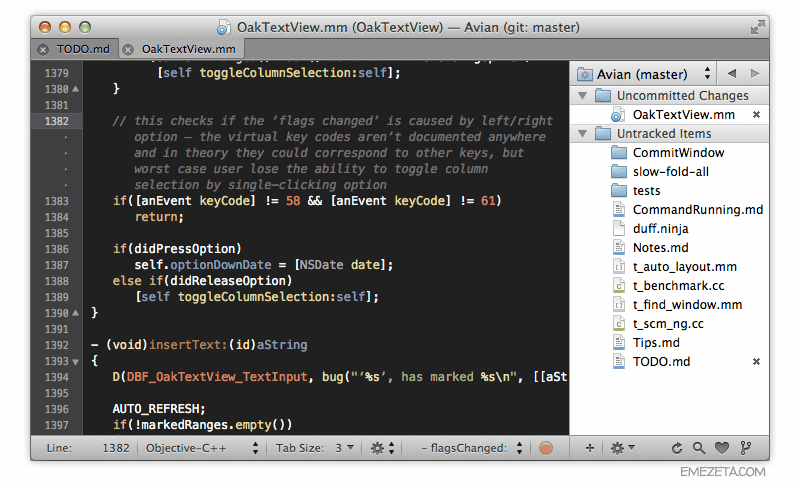Select OakTextView.mm in Uncommitted Changes
This screenshot has height=487, width=800.
[x=683, y=115]
